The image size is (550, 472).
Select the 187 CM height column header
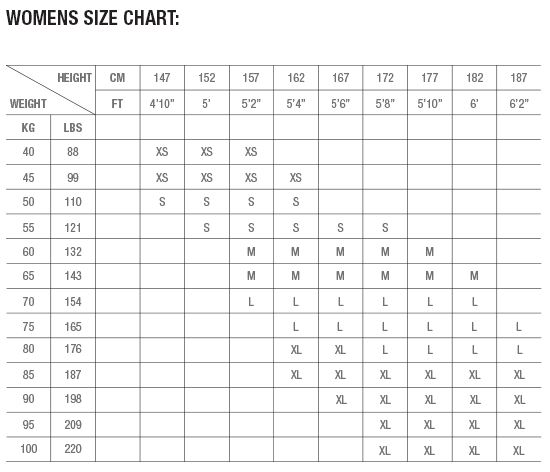click(519, 77)
